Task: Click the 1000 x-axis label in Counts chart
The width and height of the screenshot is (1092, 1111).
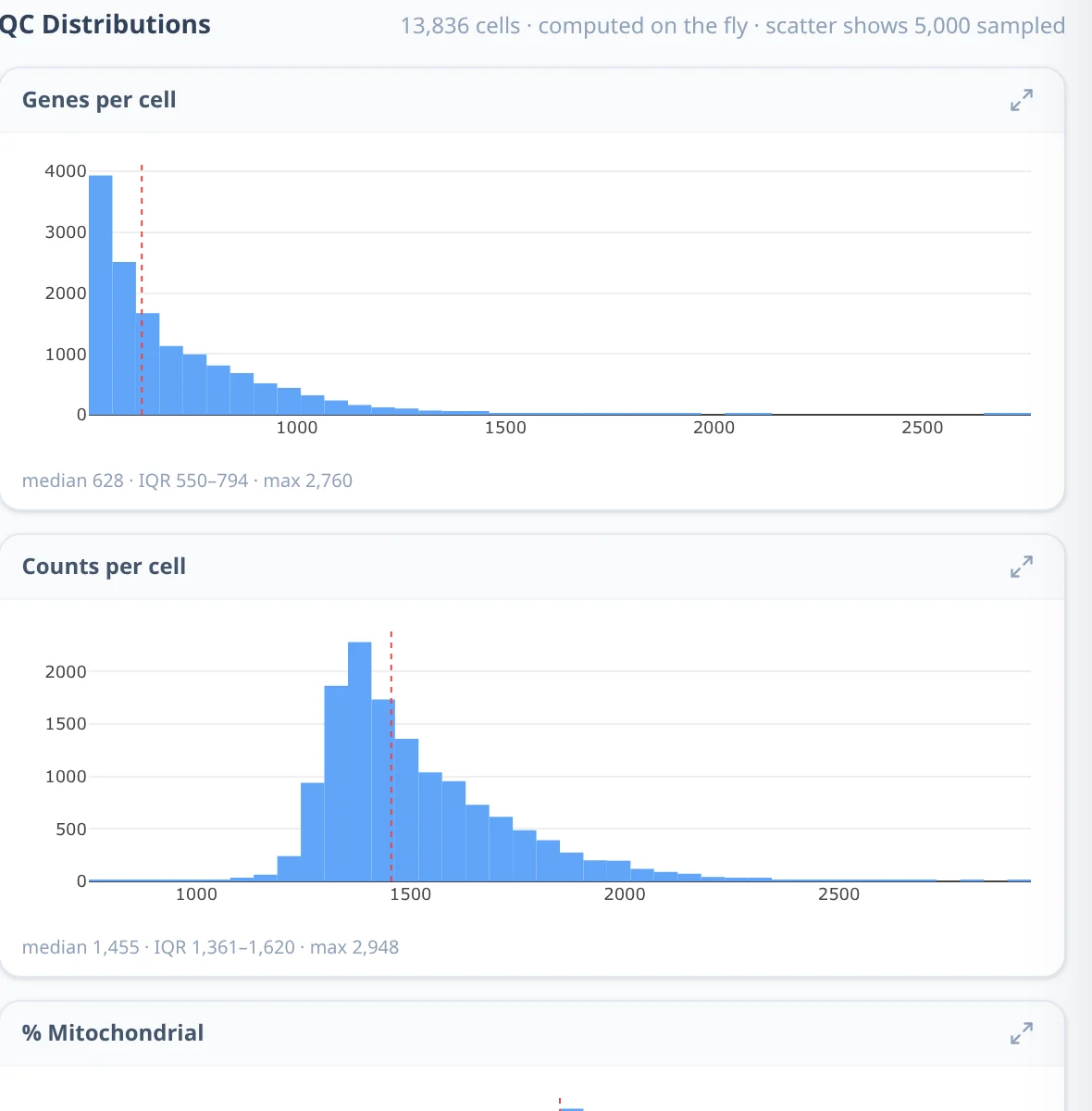Action: pyautogui.click(x=196, y=894)
